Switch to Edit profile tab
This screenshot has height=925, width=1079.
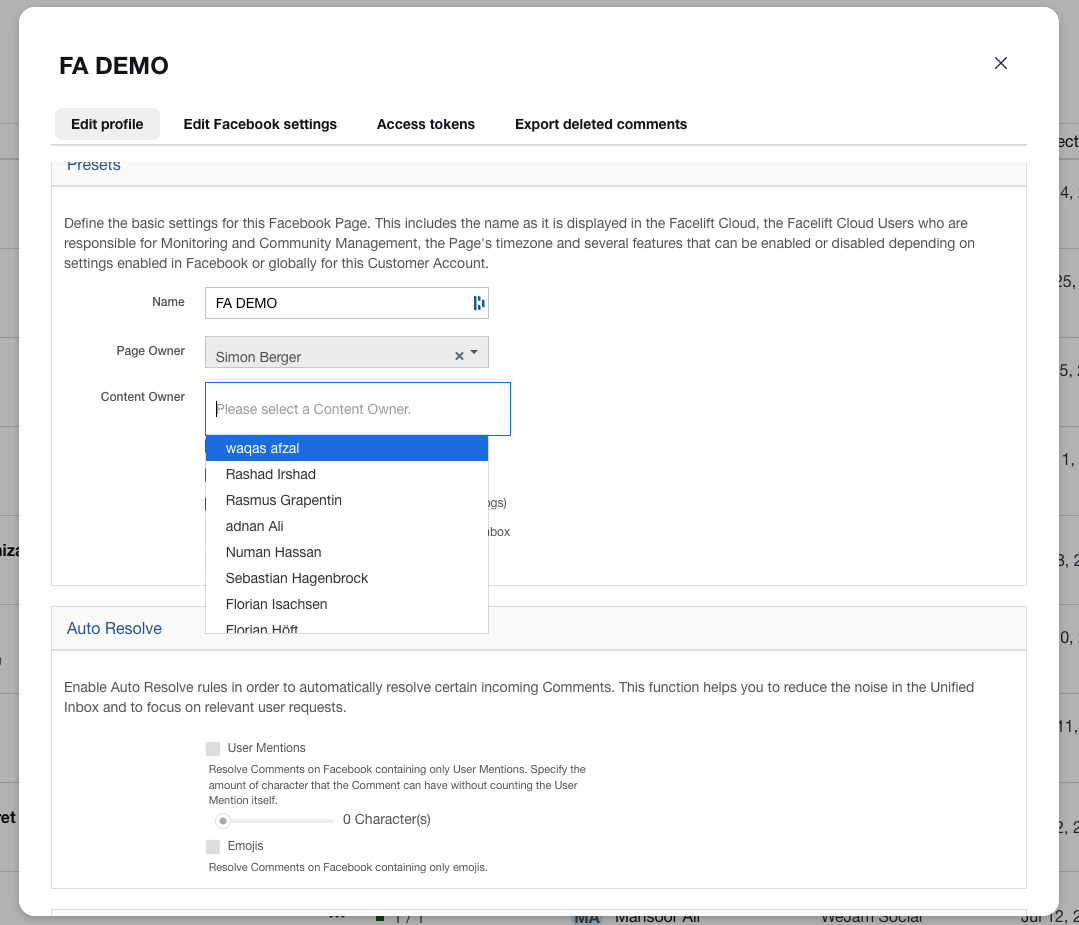coord(107,124)
